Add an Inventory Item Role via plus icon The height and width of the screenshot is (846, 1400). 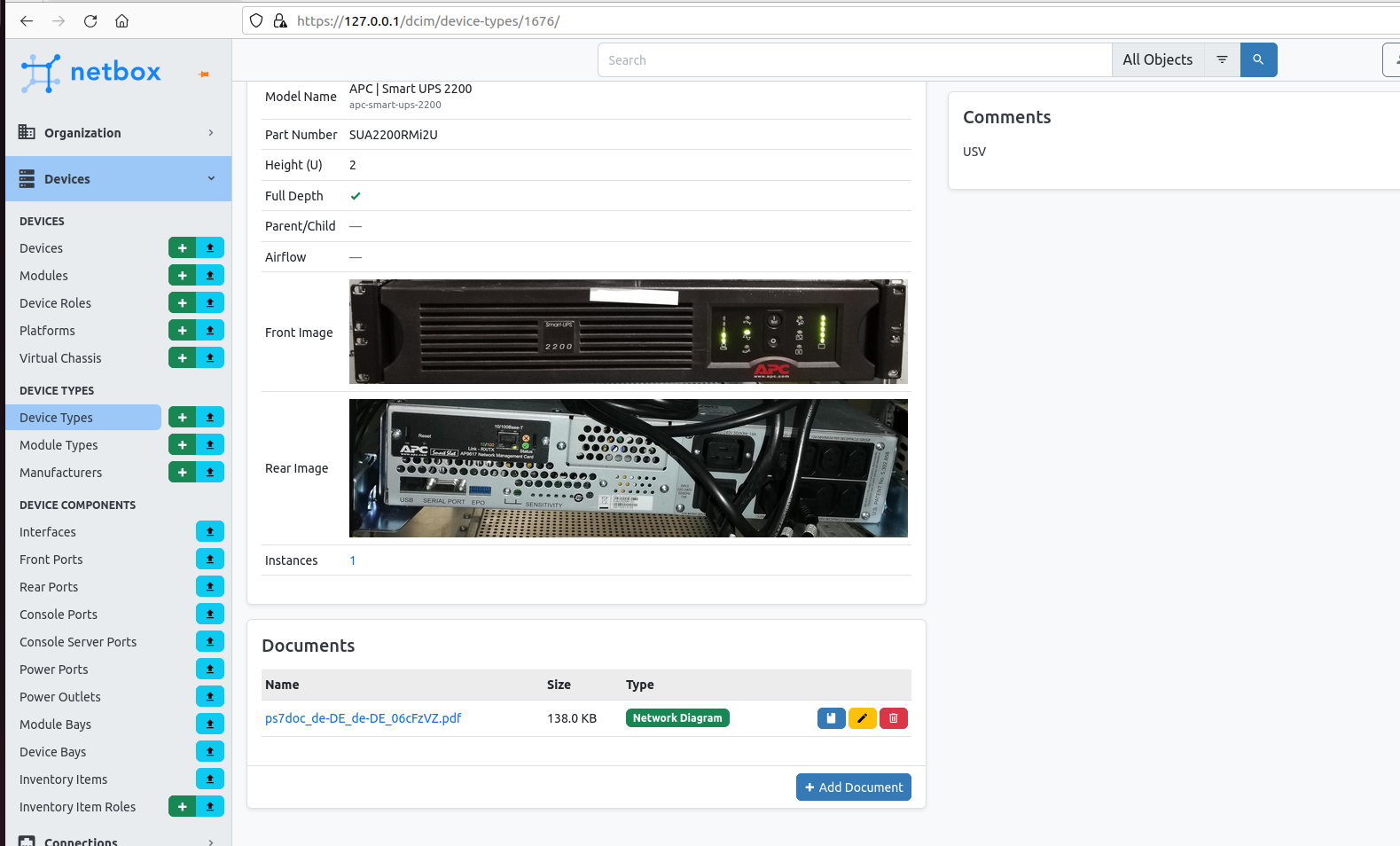tap(182, 807)
